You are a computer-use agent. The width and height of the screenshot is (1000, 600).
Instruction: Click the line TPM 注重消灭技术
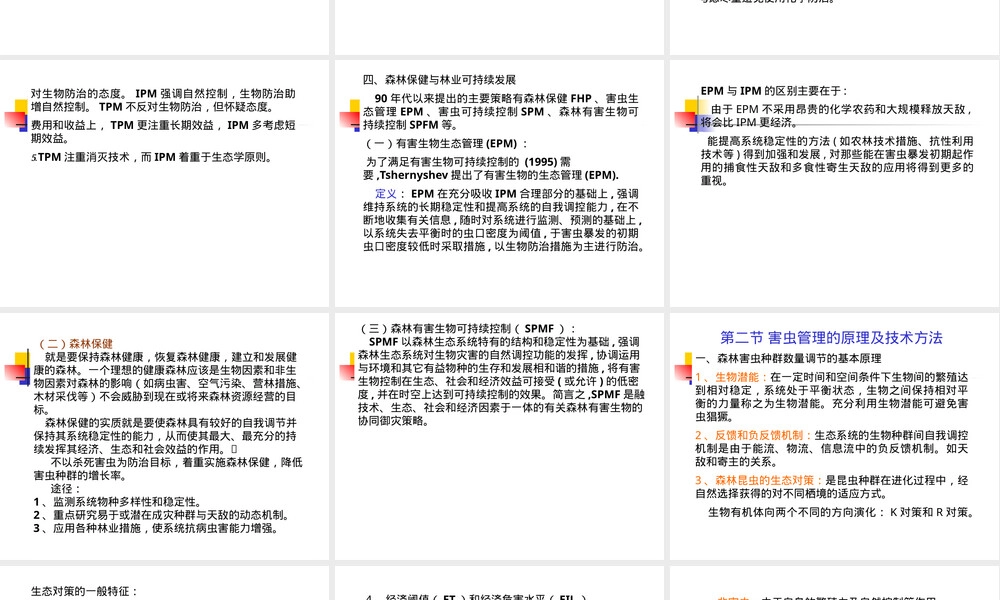[152, 157]
